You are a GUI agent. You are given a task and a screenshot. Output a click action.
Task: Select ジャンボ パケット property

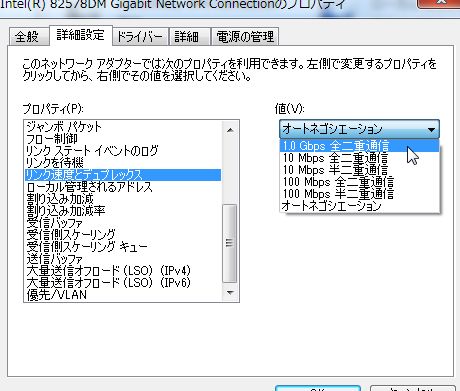tap(123, 127)
